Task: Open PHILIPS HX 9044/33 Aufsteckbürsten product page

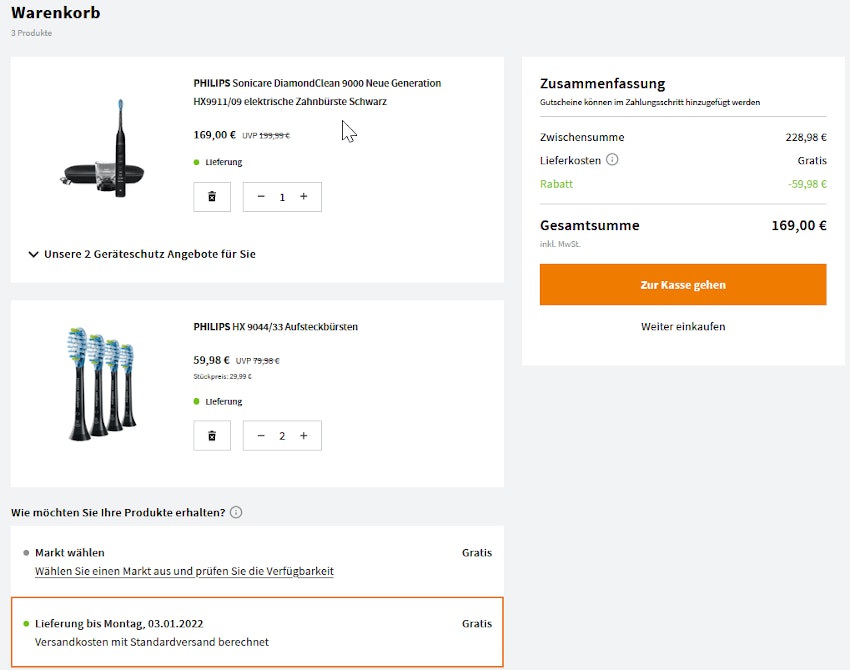Action: [x=277, y=326]
